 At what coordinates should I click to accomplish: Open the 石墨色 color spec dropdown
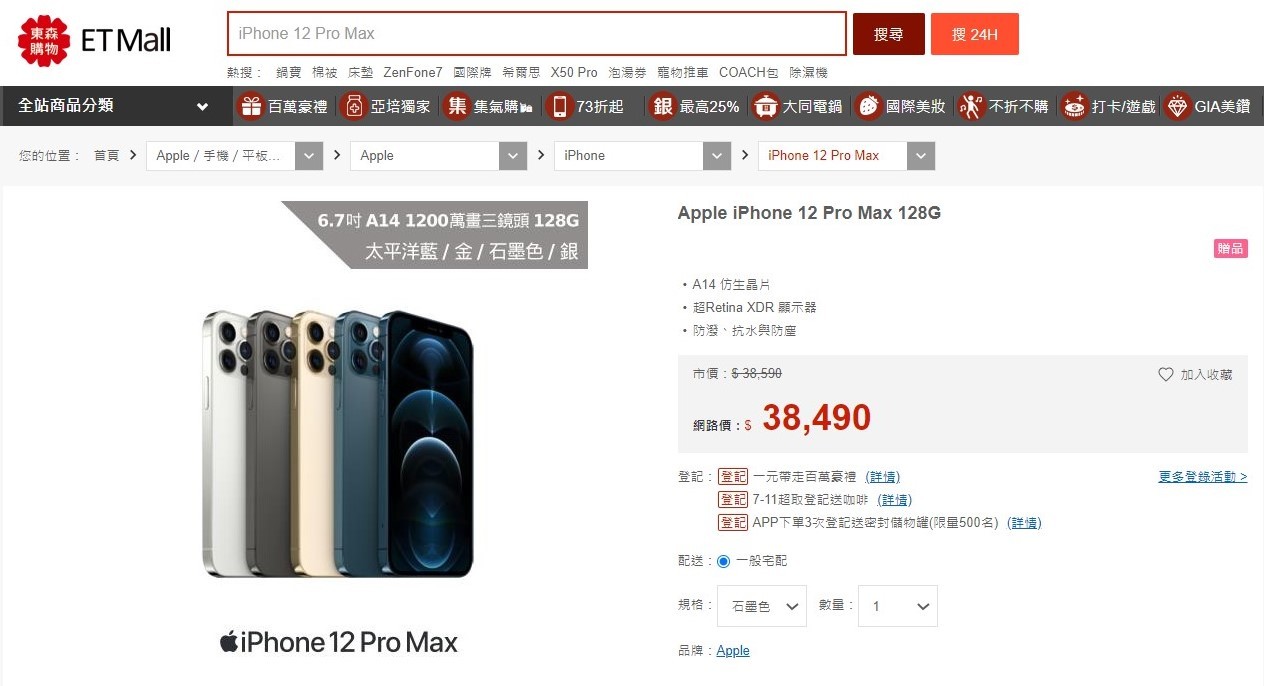(x=762, y=606)
